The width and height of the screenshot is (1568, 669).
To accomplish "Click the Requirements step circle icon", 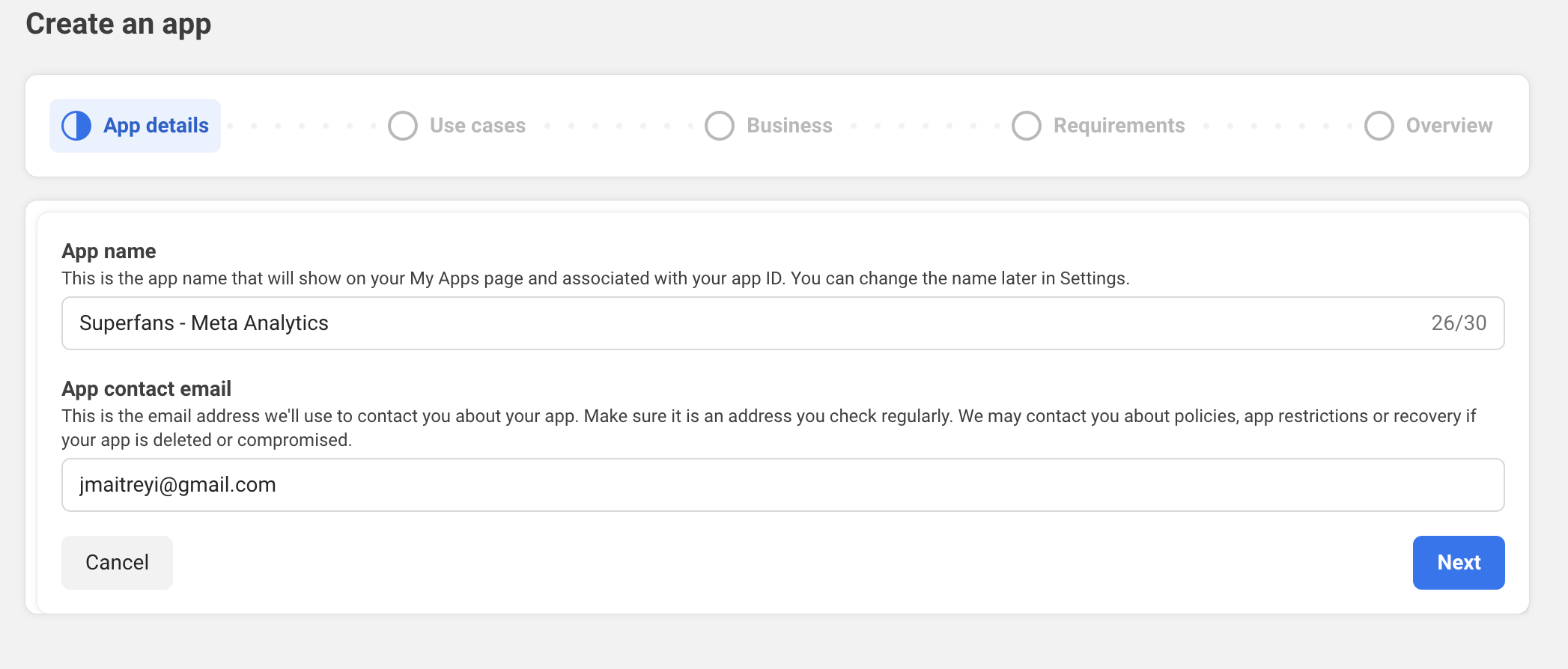I will pos(1027,126).
